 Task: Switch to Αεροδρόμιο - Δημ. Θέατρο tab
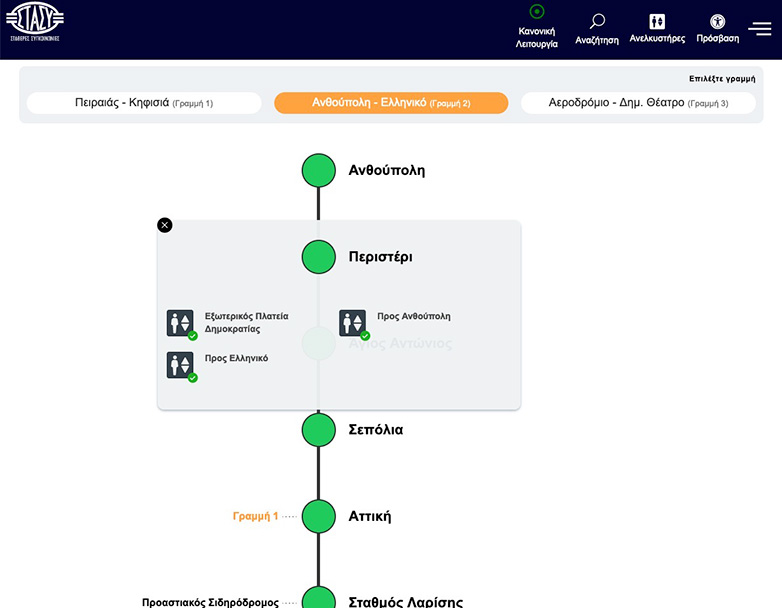638,103
